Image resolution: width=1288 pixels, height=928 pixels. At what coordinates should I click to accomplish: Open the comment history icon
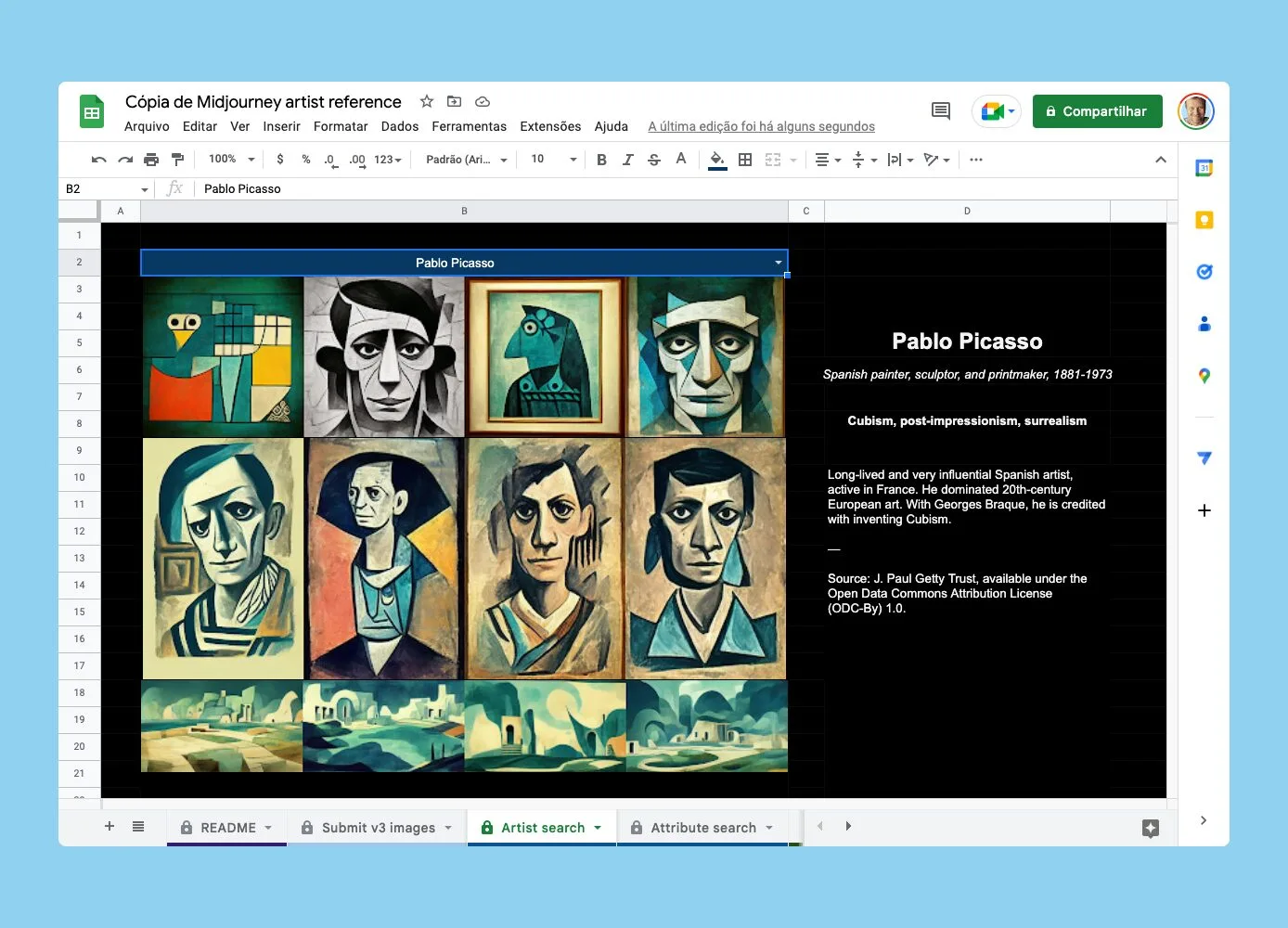click(x=940, y=111)
